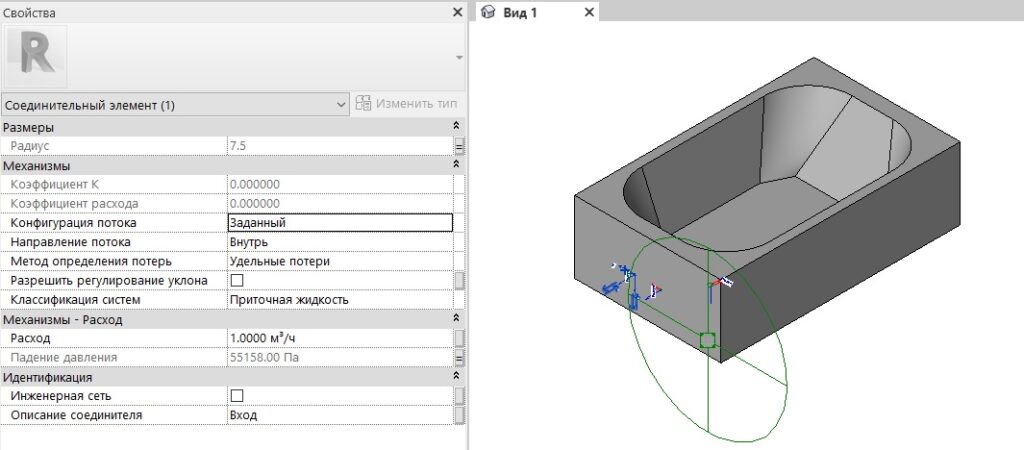Click the Изменить тип button
Image resolution: width=1024 pixels, height=450 pixels.
[408, 104]
